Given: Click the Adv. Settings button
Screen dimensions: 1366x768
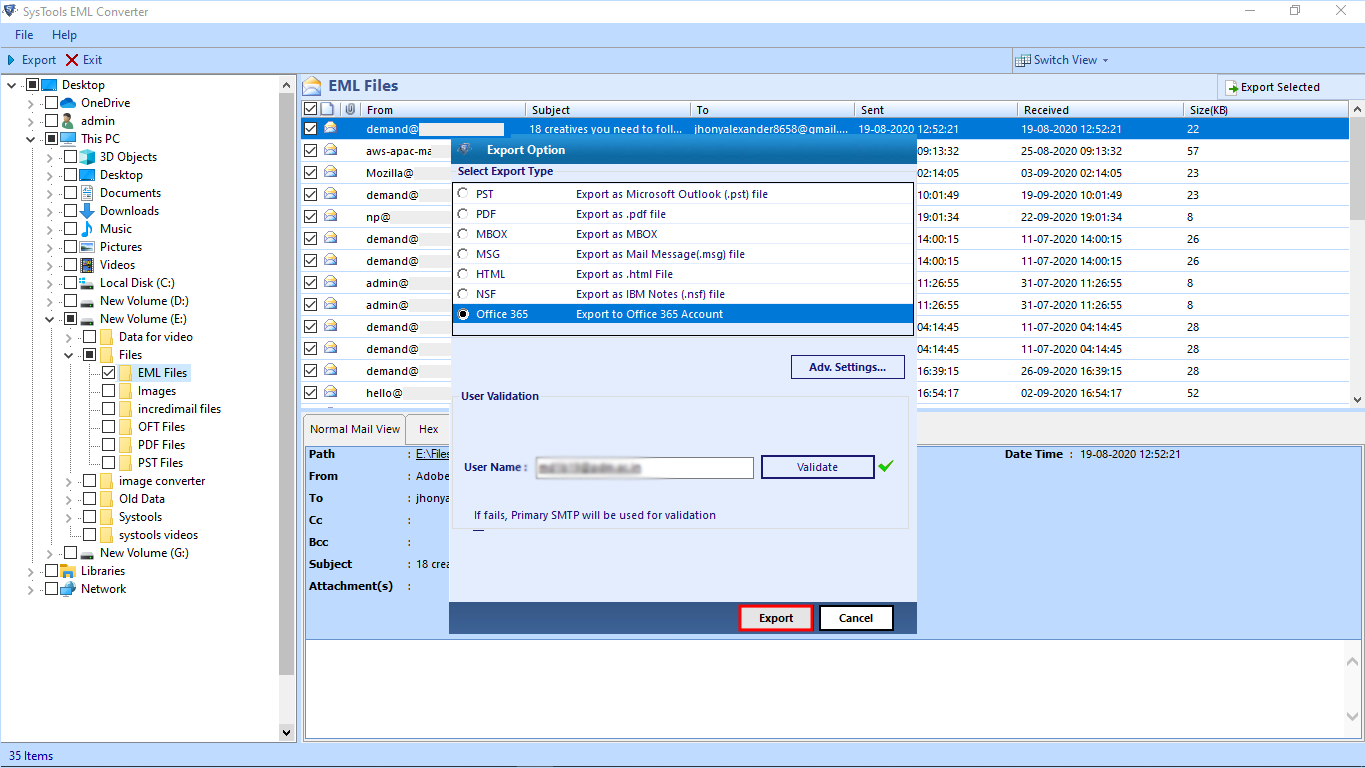Looking at the screenshot, I should [847, 367].
